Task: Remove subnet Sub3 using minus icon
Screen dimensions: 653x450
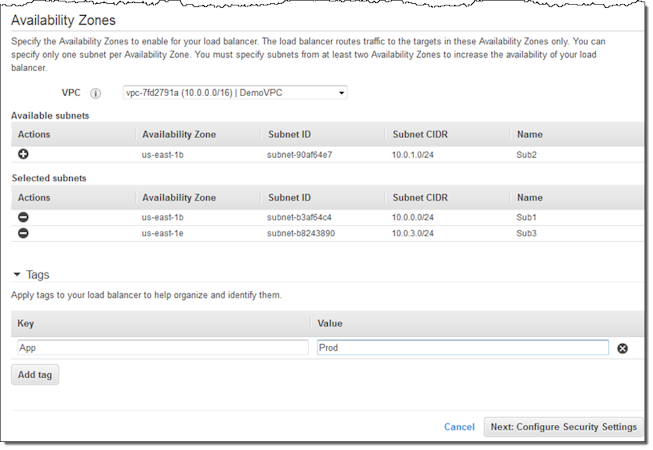Action: click(x=23, y=233)
